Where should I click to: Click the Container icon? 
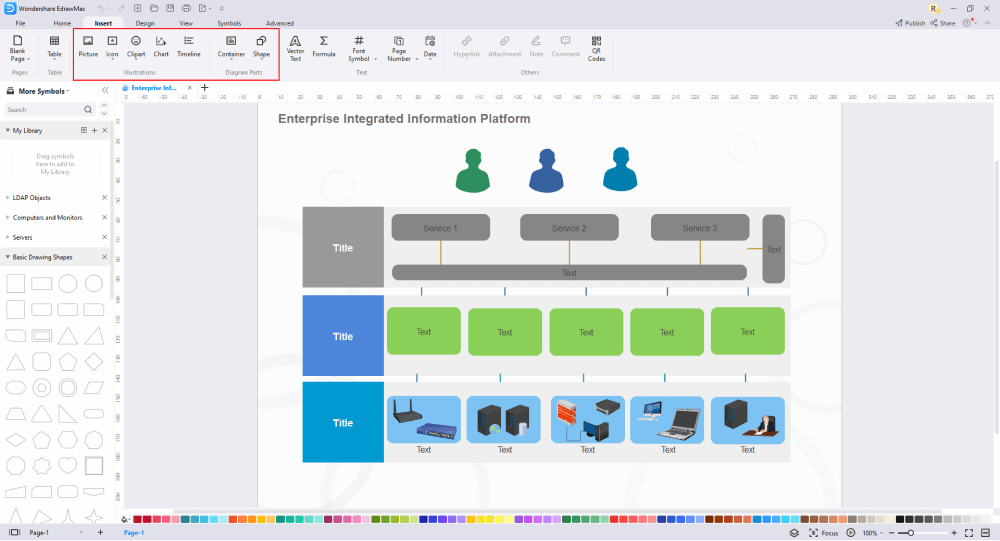coord(231,46)
